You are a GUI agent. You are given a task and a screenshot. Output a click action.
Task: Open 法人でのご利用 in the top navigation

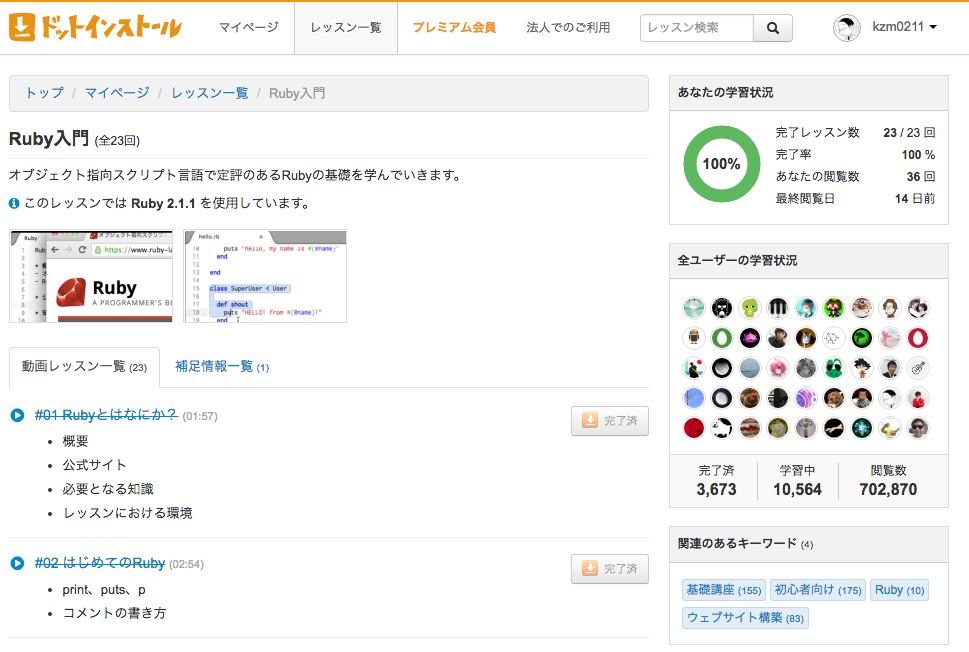pos(568,27)
